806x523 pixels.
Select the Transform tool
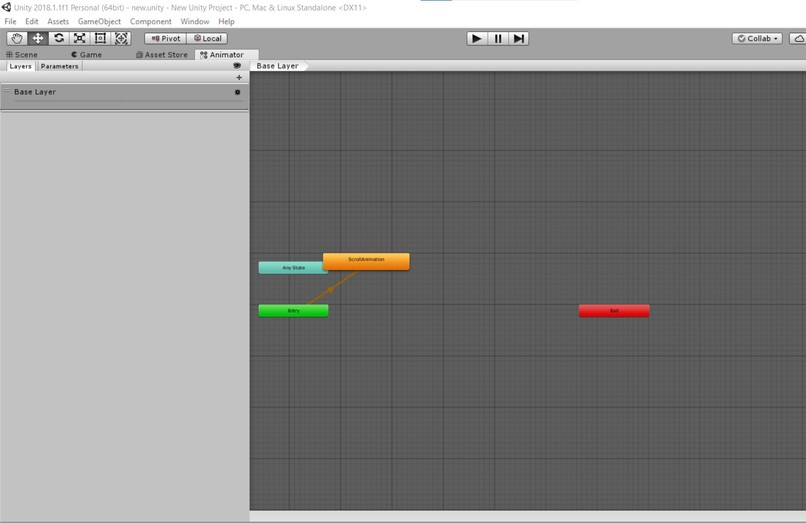click(x=121, y=39)
